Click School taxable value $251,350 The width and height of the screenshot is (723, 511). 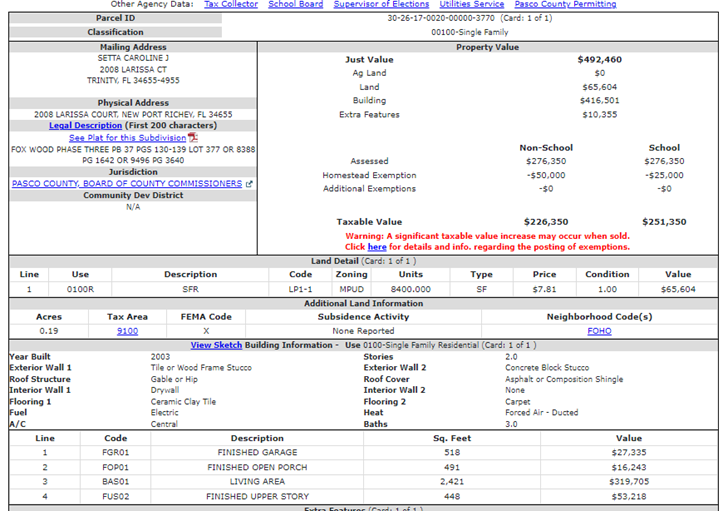664,222
